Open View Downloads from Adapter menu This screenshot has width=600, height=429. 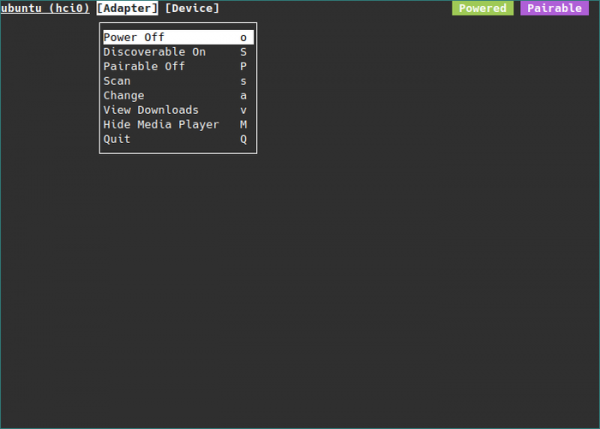[x=151, y=110]
